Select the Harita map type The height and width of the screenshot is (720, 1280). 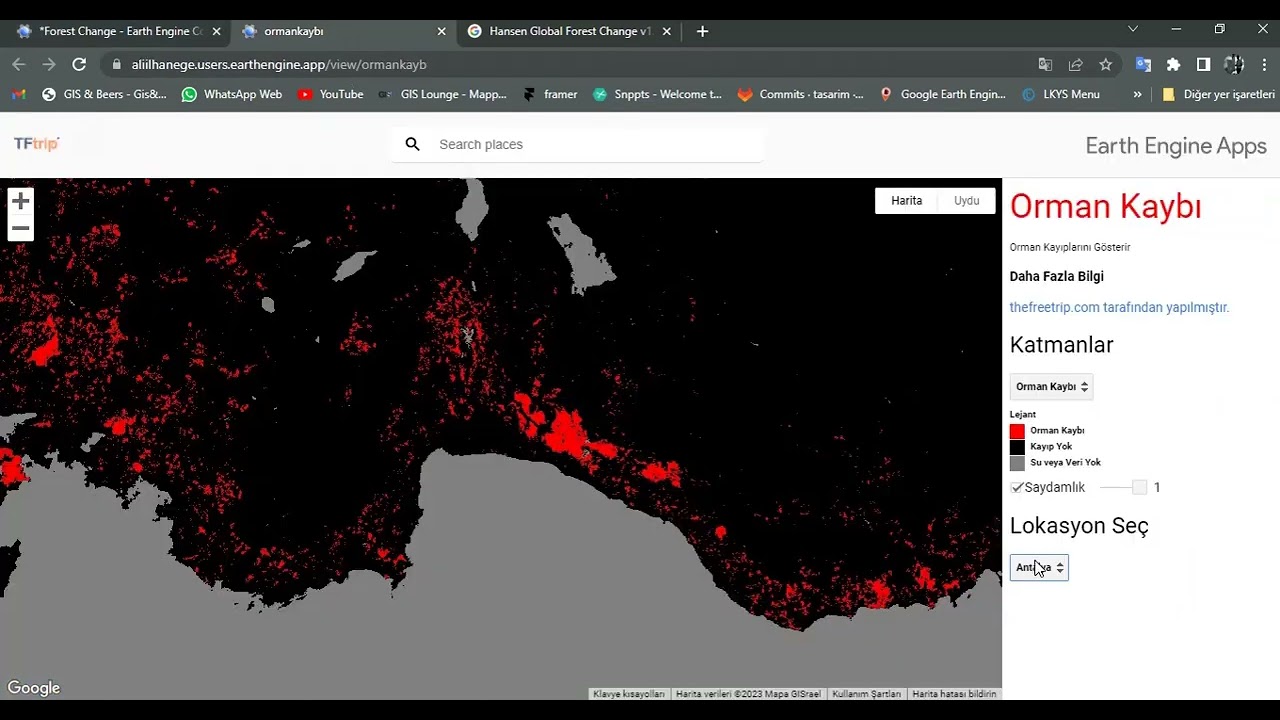907,201
